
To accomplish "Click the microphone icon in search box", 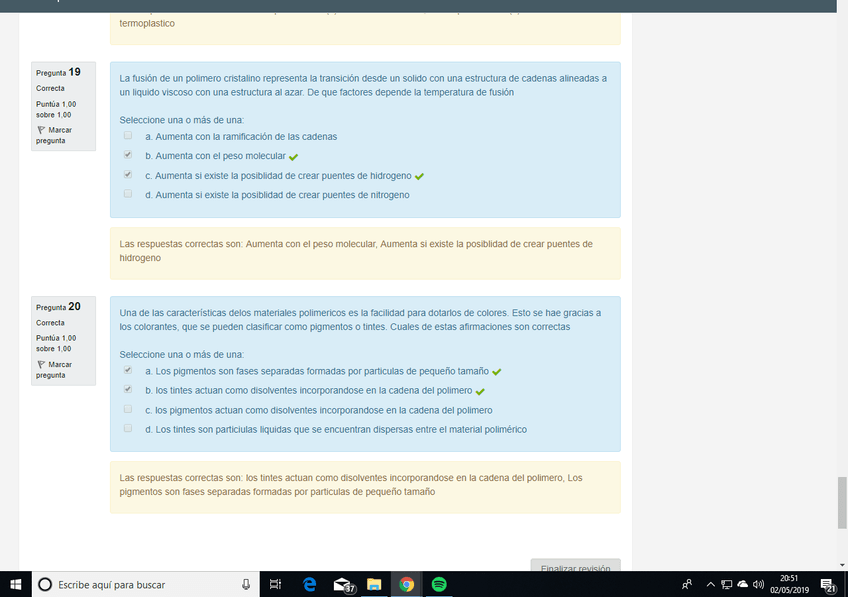I will [x=246, y=585].
